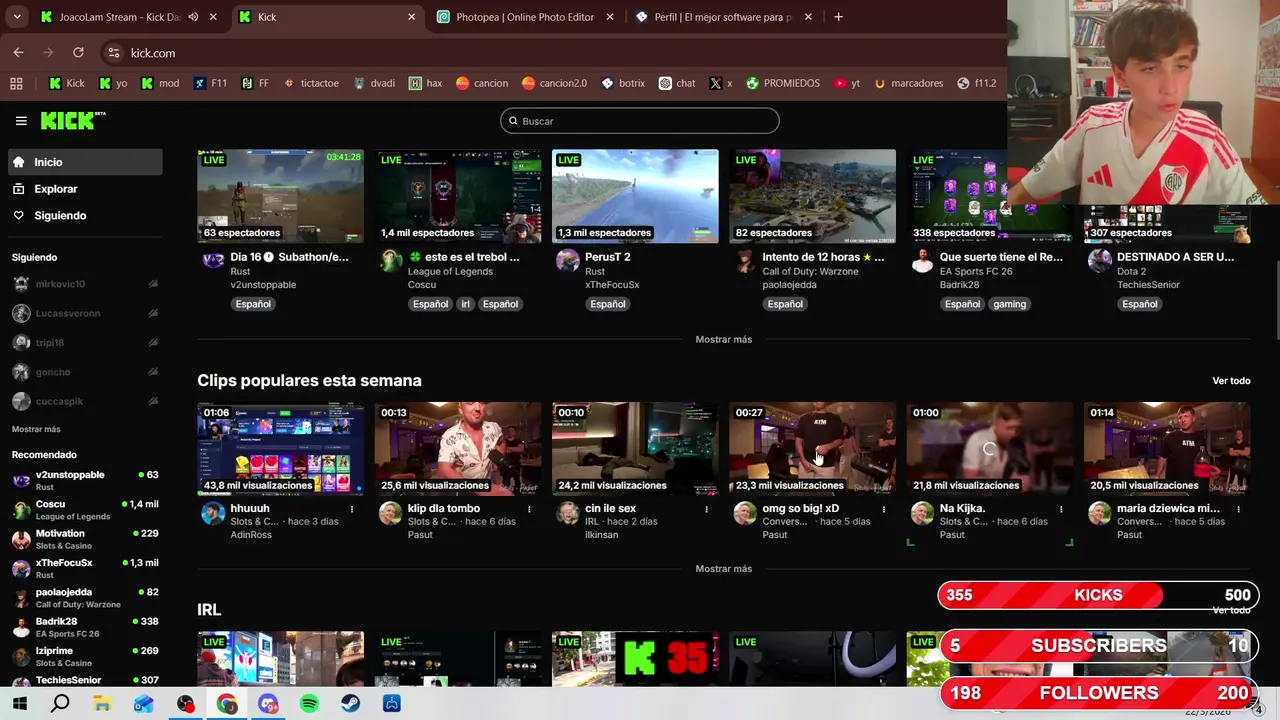The width and height of the screenshot is (1280, 720).
Task: Open Spotify from the taskbar
Action: tap(309, 704)
